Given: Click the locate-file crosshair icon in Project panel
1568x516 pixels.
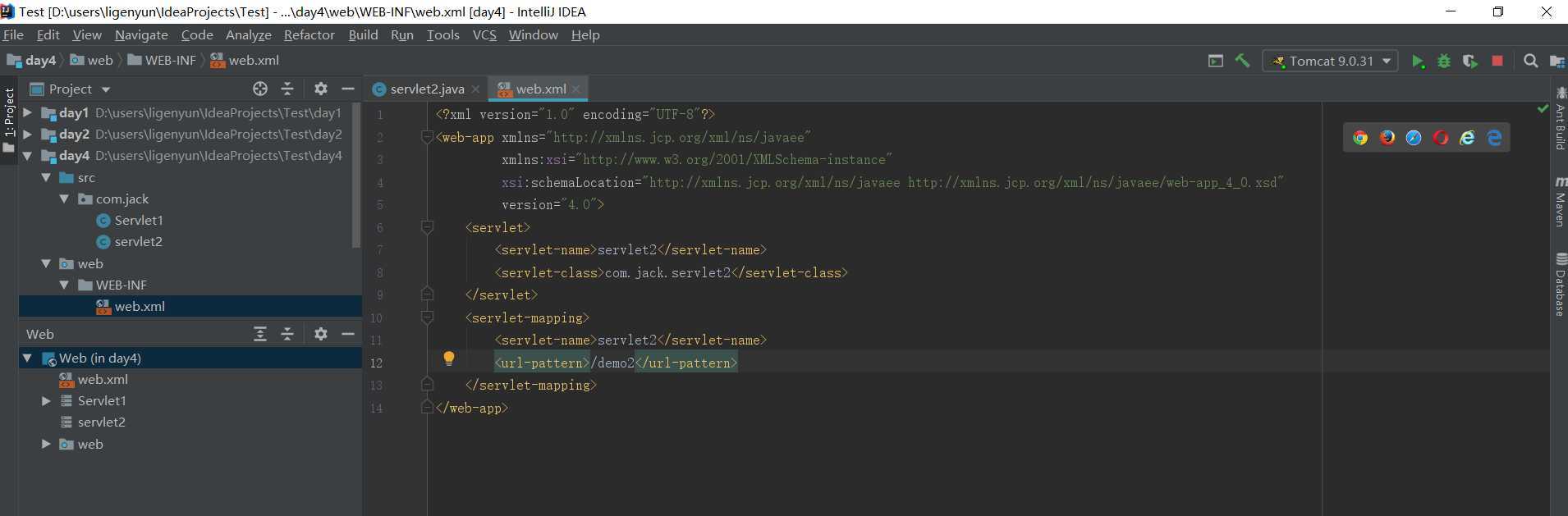Looking at the screenshot, I should (x=260, y=89).
